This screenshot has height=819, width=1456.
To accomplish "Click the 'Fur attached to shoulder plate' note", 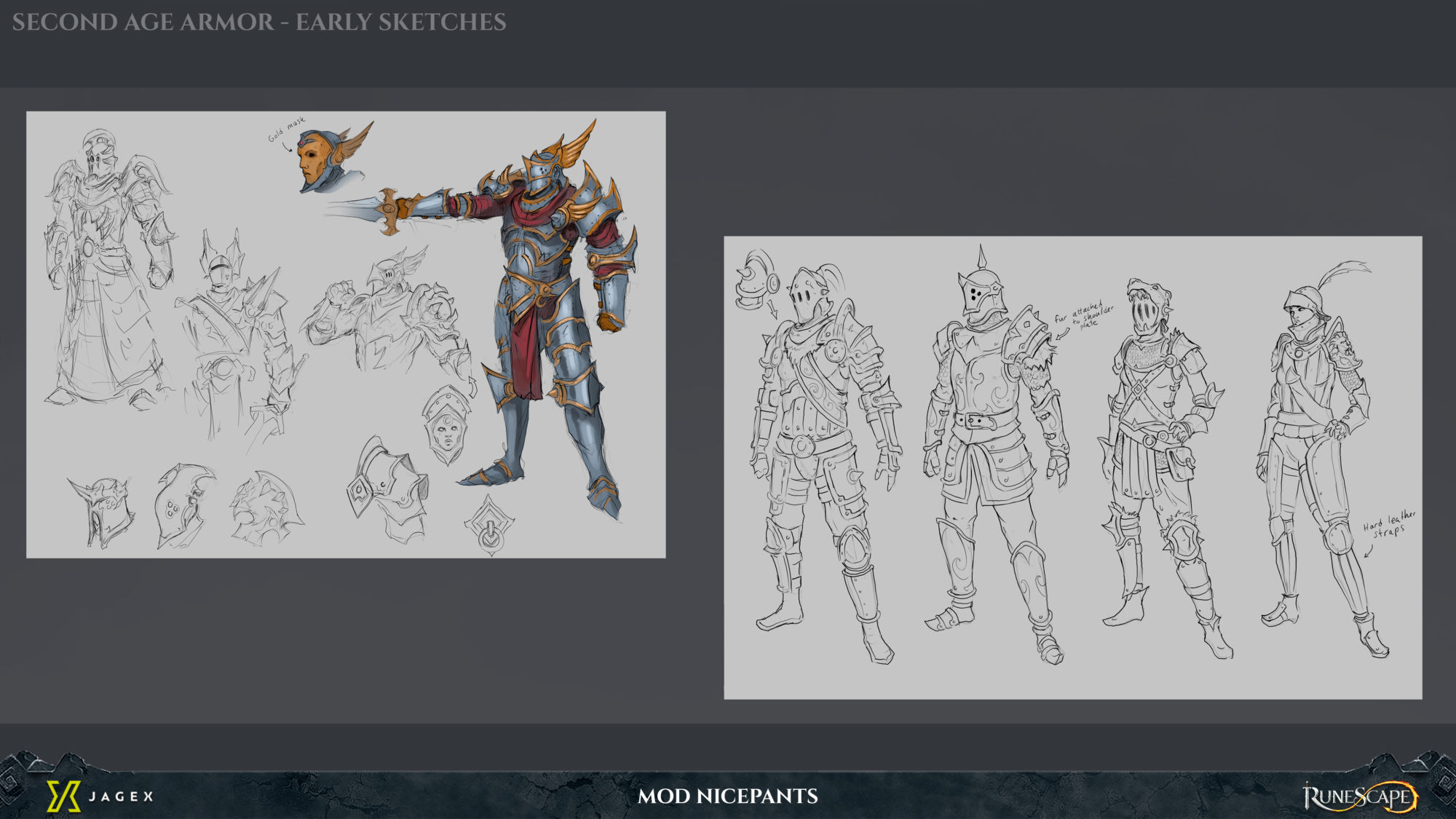I will click(1085, 314).
